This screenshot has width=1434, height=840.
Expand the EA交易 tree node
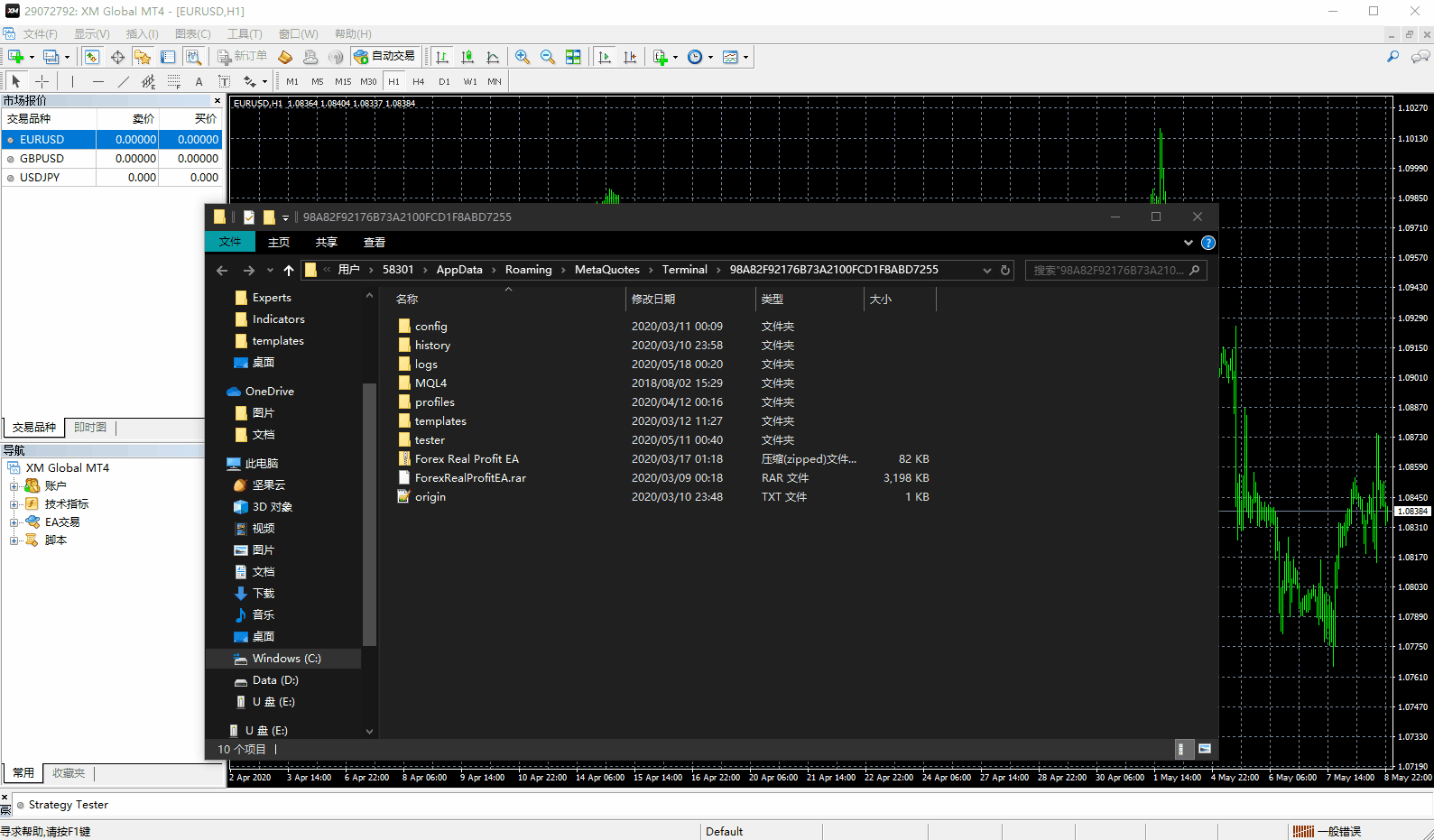14,522
